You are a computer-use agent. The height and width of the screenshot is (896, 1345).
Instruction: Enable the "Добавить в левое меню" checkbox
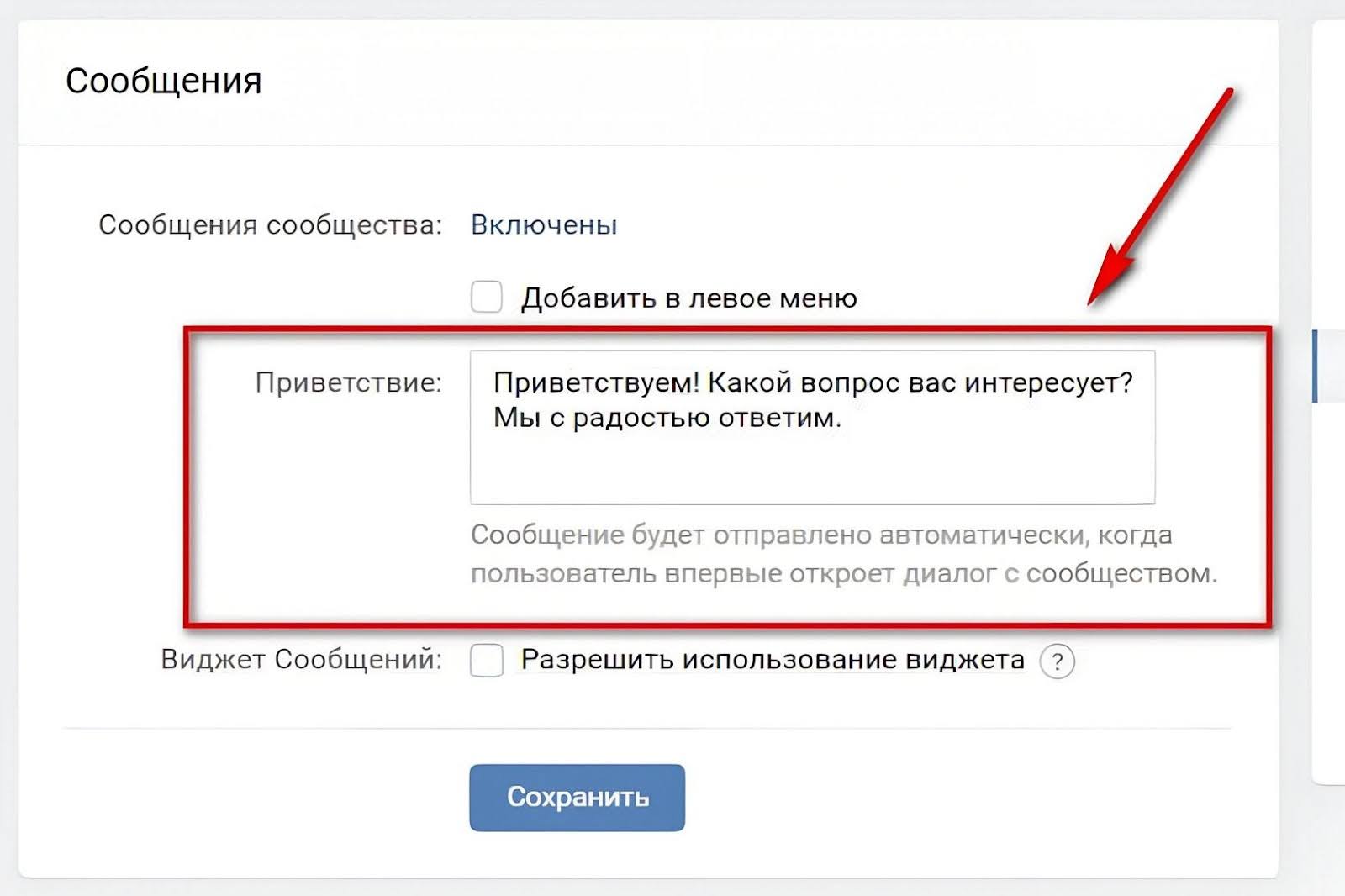tap(487, 297)
